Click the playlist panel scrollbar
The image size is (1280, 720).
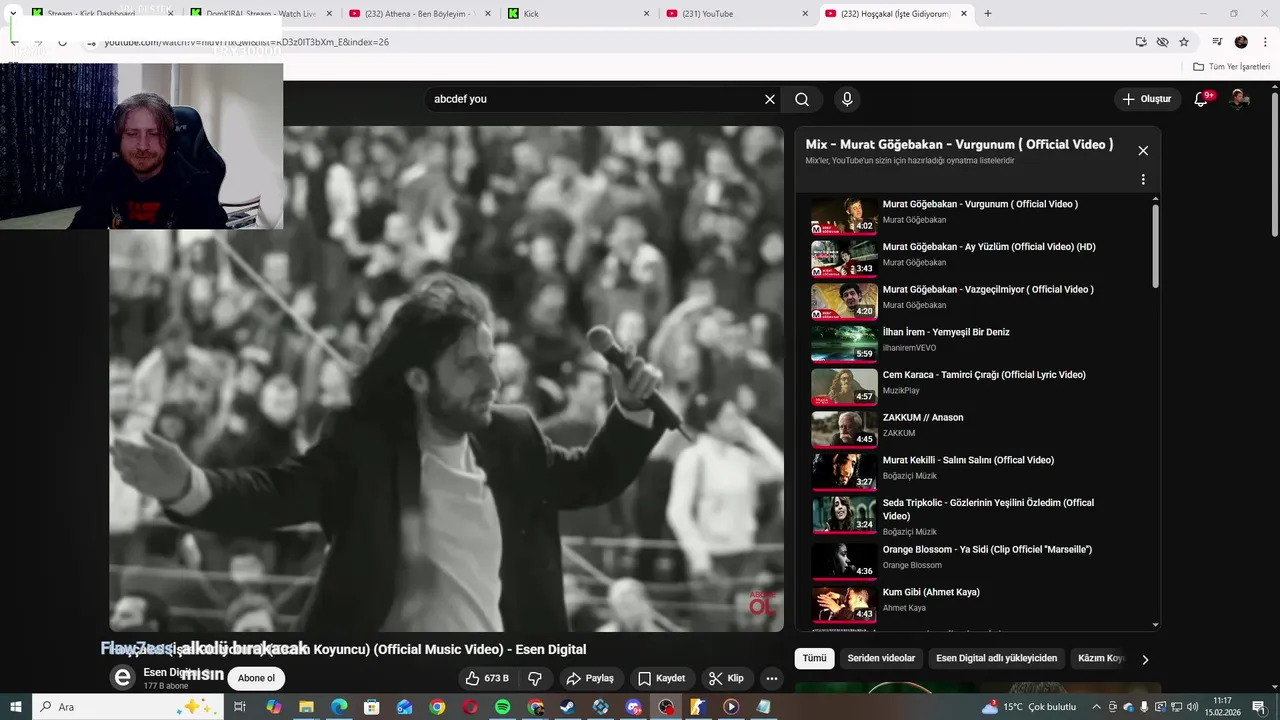coord(1156,245)
